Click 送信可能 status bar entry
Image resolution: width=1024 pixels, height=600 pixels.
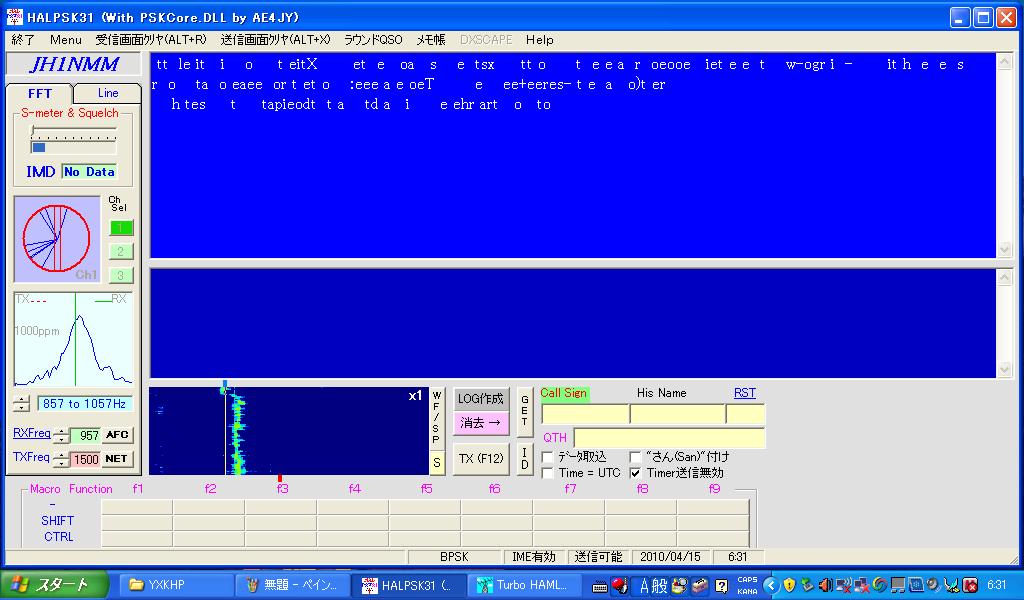598,557
